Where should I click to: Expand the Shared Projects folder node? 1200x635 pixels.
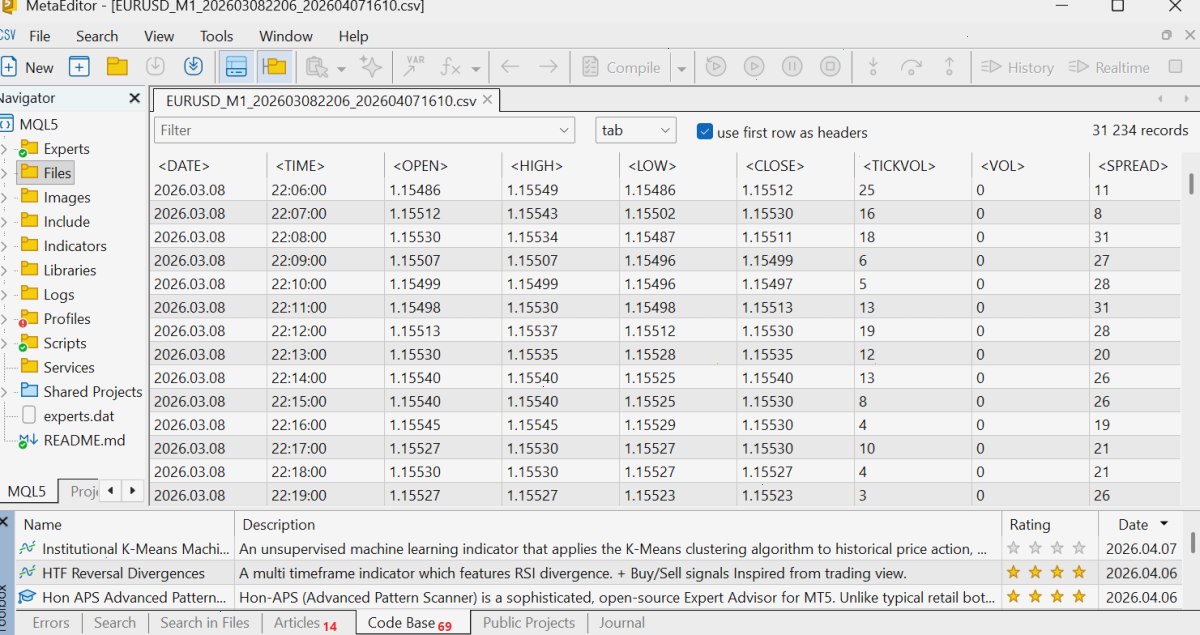(x=4, y=392)
